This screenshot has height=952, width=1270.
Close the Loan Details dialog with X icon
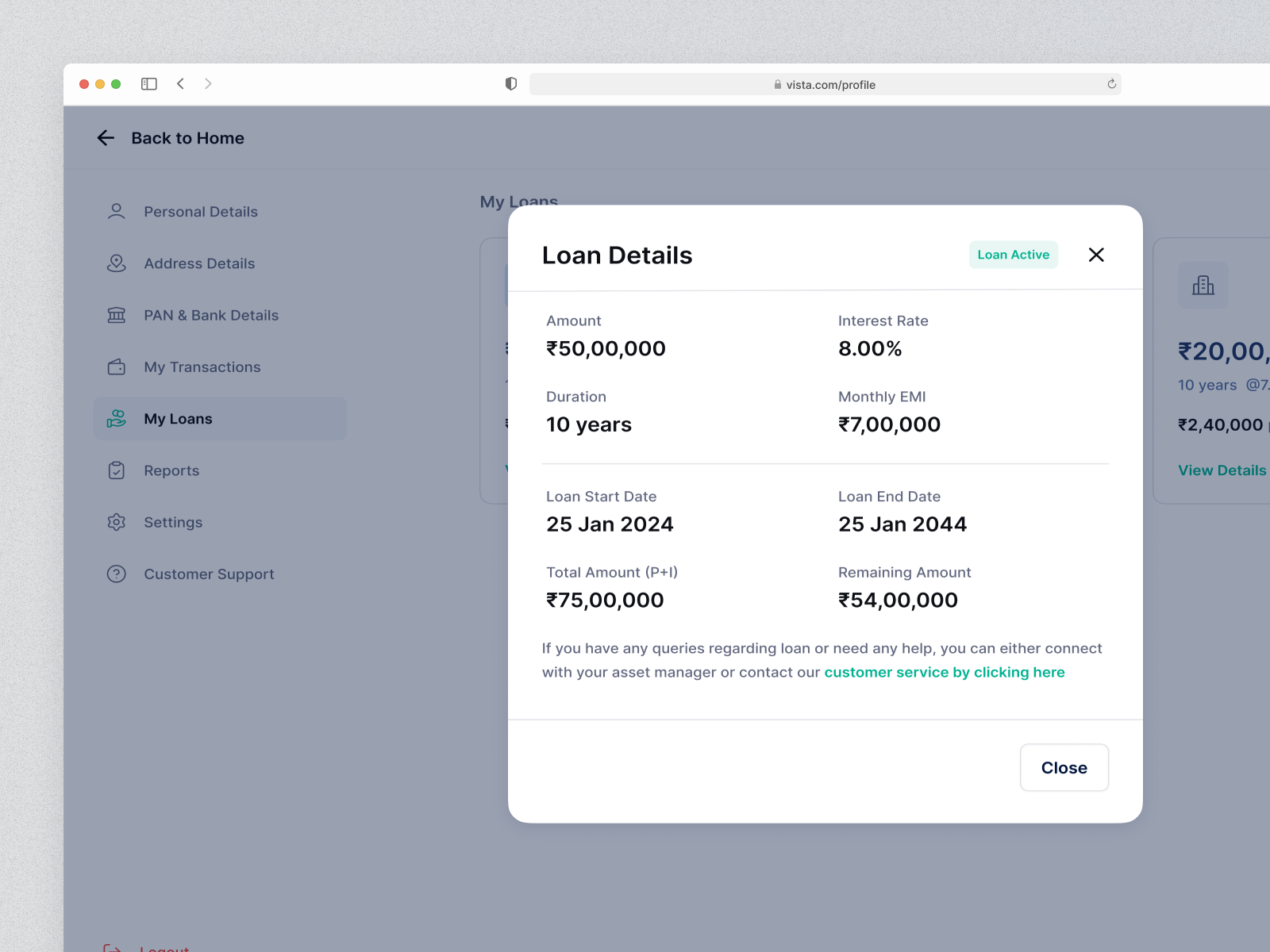[1096, 255]
